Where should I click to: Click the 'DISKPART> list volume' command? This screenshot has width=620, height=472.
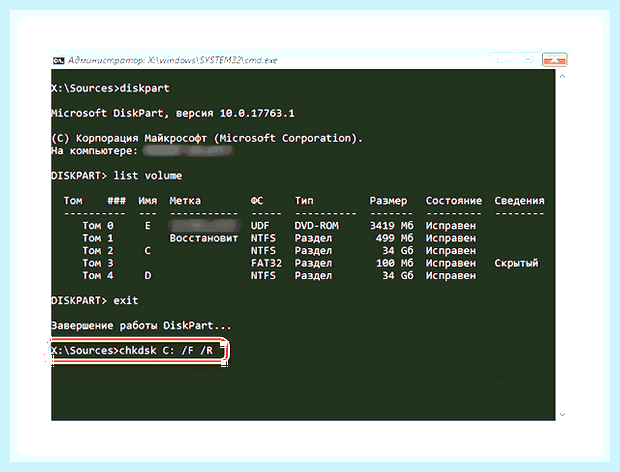click(x=117, y=176)
